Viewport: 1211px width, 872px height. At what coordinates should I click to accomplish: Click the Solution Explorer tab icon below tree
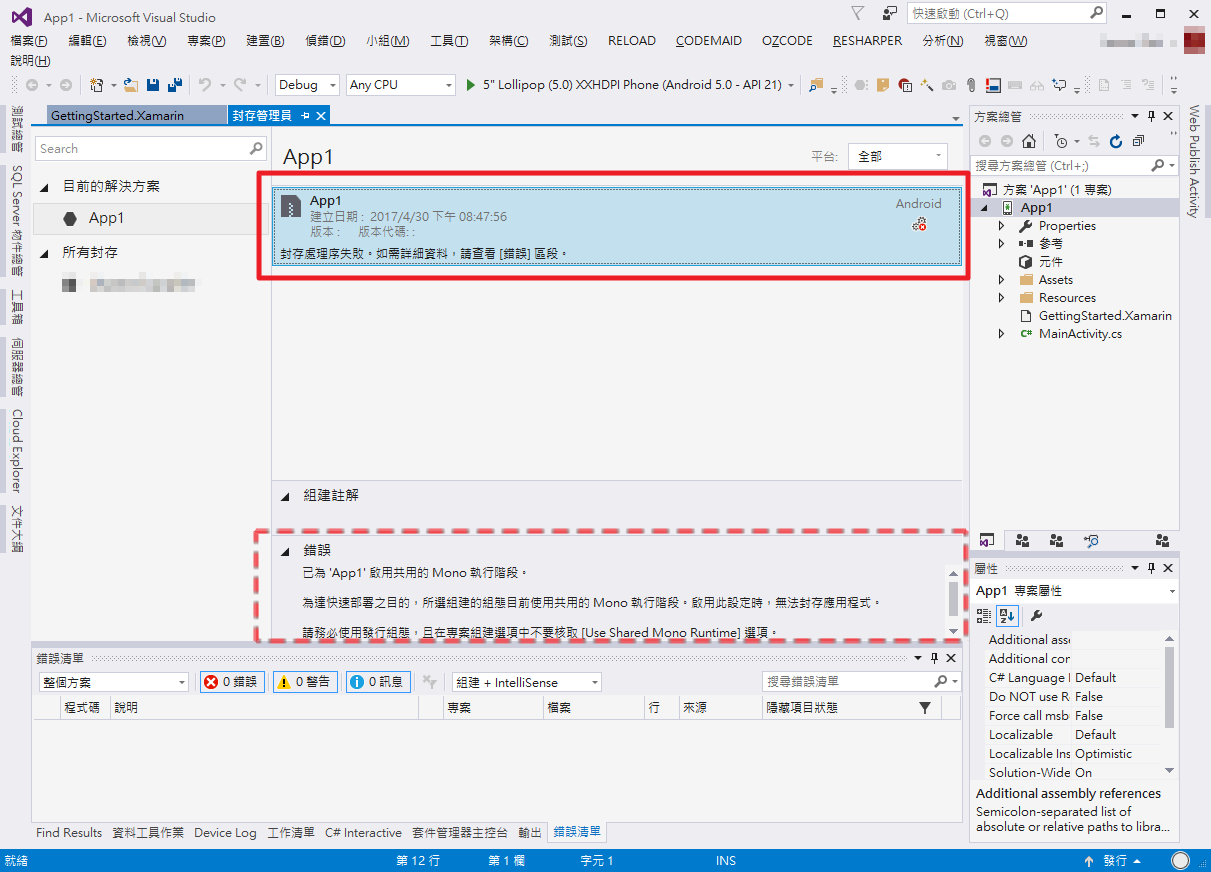click(986, 540)
